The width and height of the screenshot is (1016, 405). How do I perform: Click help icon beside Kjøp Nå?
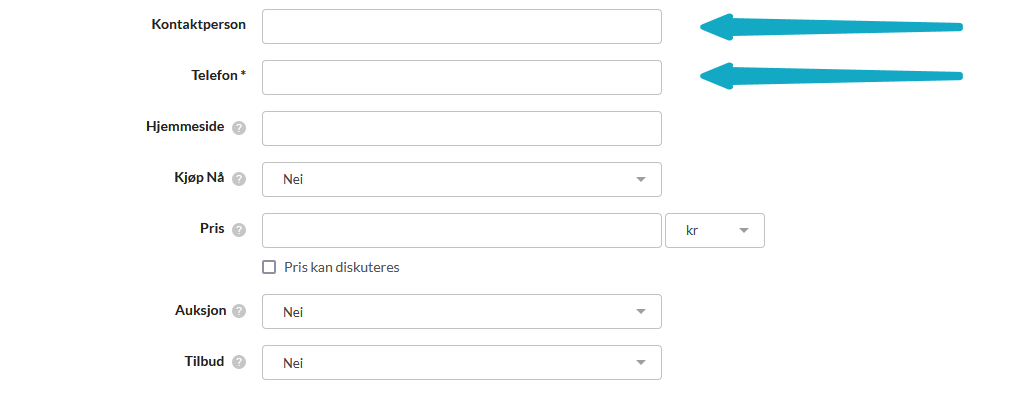click(239, 179)
